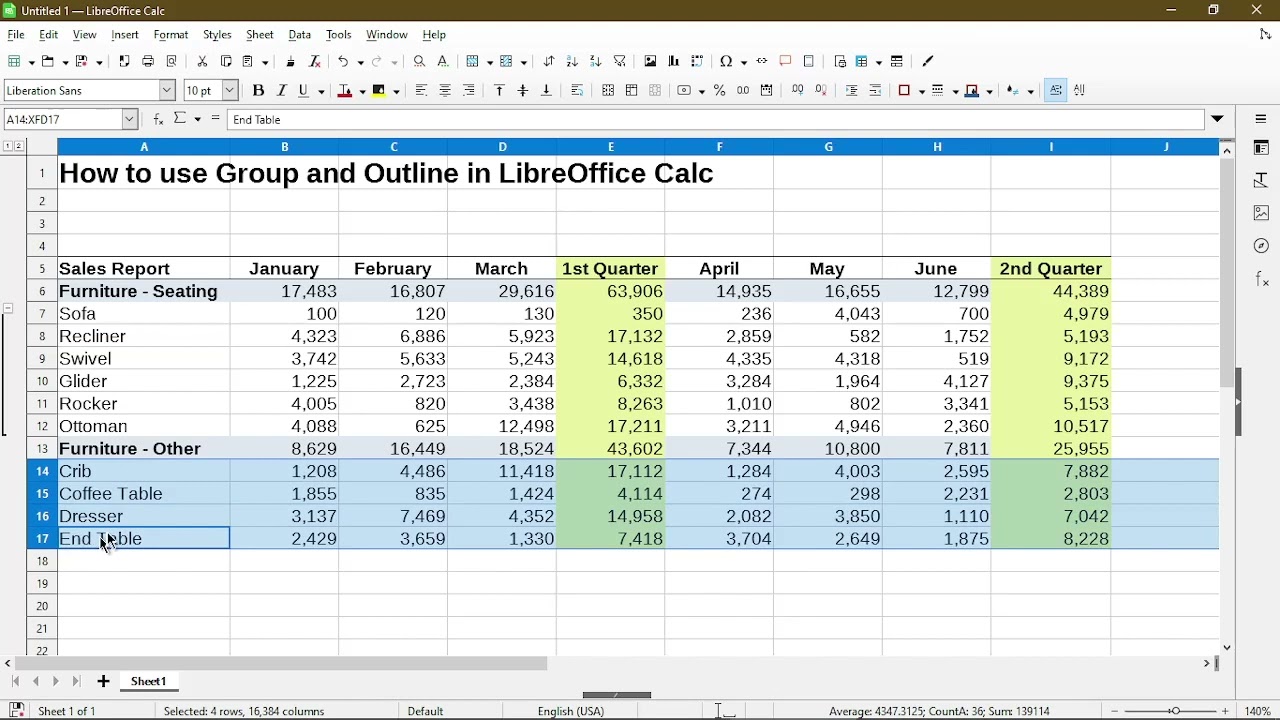Open Find and Replace magnifier icon
The height and width of the screenshot is (720, 1280).
click(x=420, y=62)
